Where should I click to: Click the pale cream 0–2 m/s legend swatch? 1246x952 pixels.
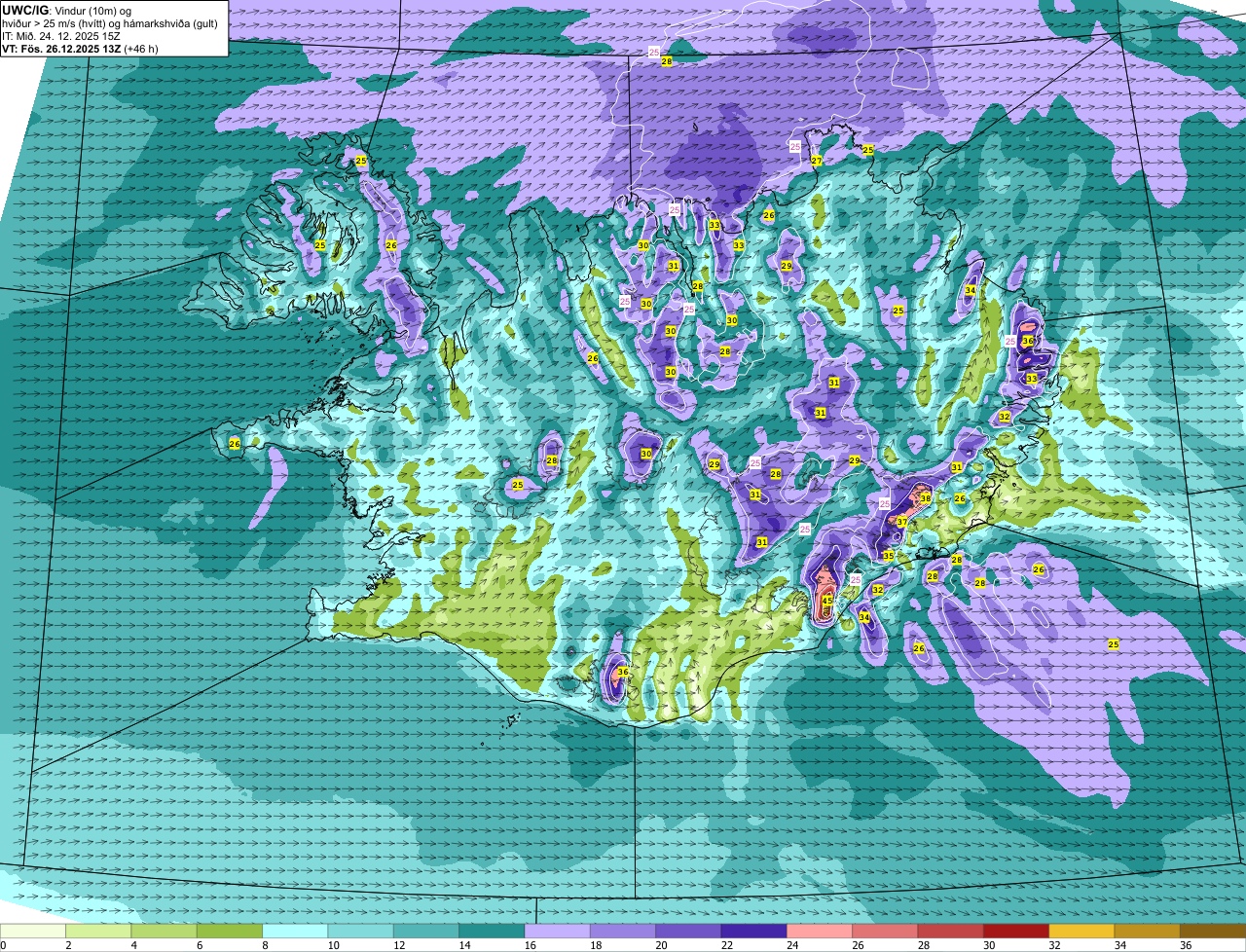(x=33, y=931)
